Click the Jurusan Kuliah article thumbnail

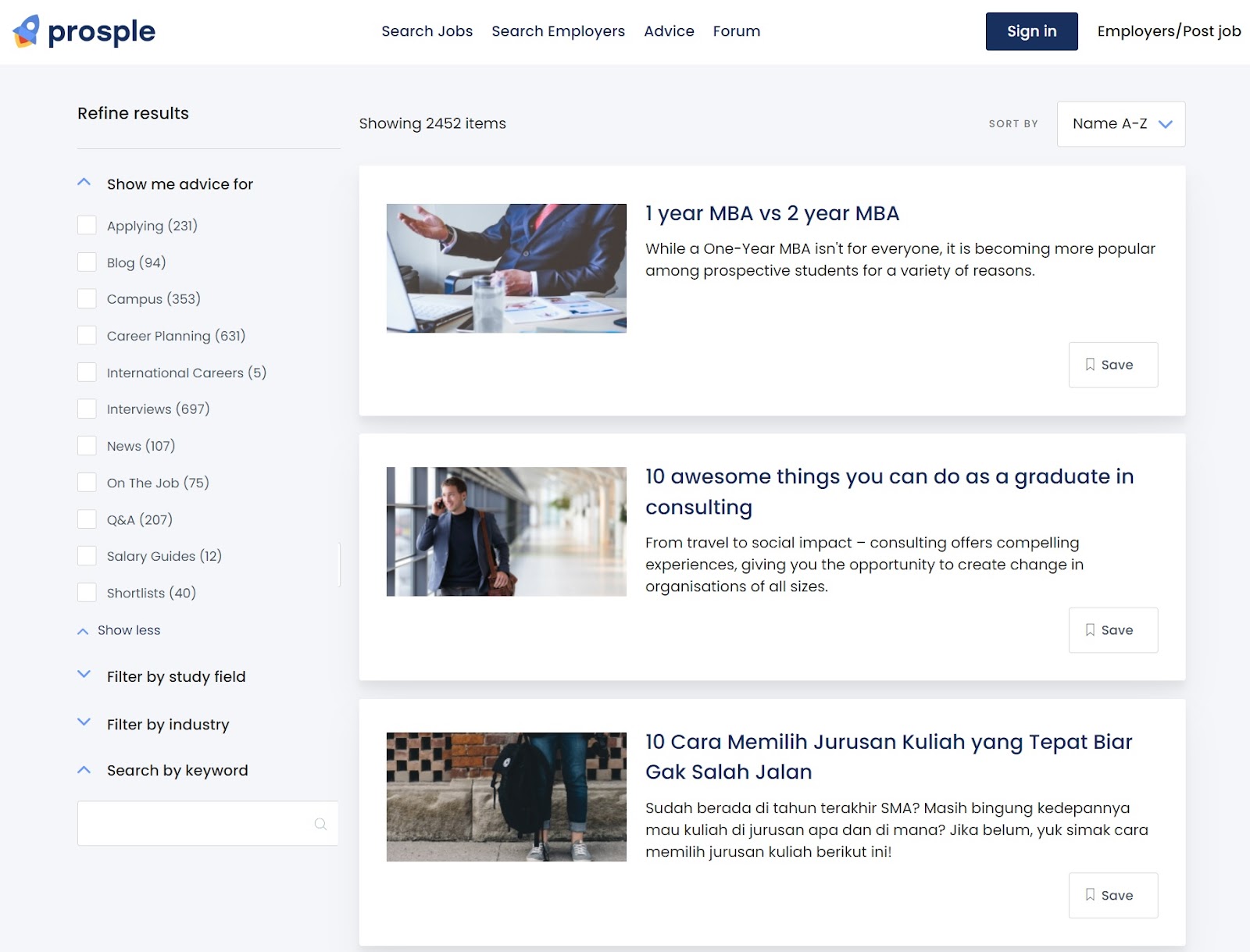(506, 797)
